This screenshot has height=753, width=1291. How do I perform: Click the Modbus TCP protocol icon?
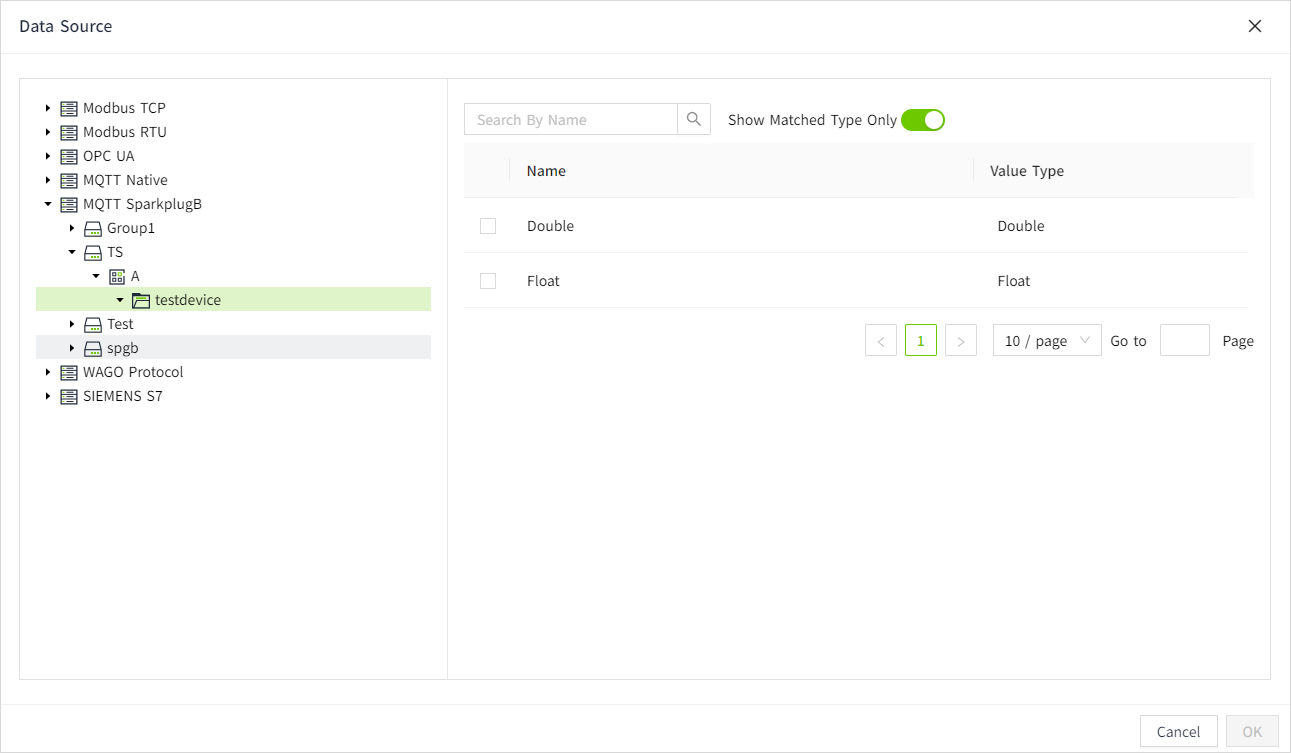tap(69, 108)
